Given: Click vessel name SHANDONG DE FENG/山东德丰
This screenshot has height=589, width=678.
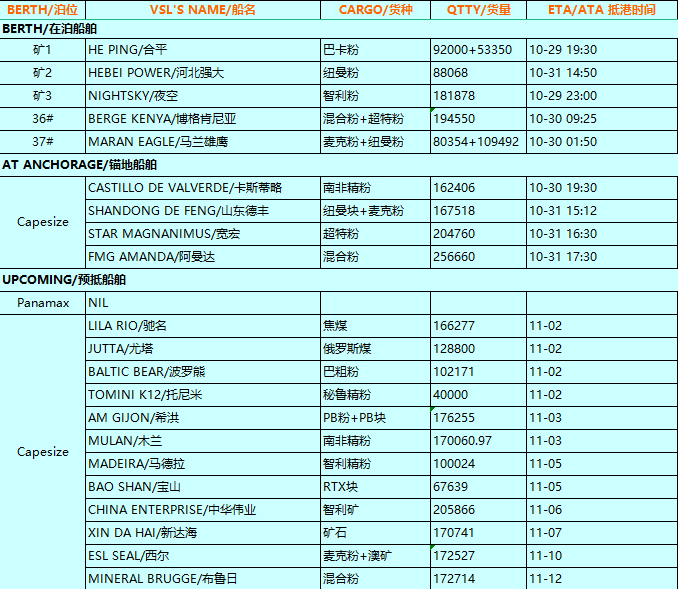Looking at the screenshot, I should click(179, 211).
